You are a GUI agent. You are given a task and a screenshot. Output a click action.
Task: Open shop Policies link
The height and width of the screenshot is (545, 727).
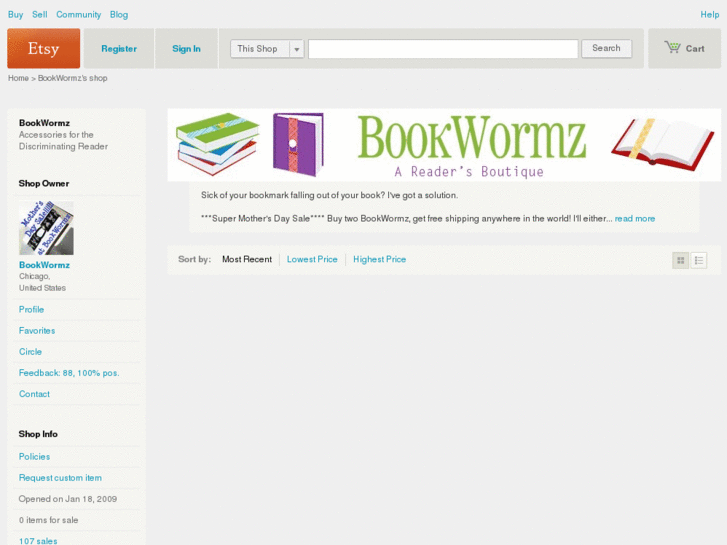[x=34, y=456]
